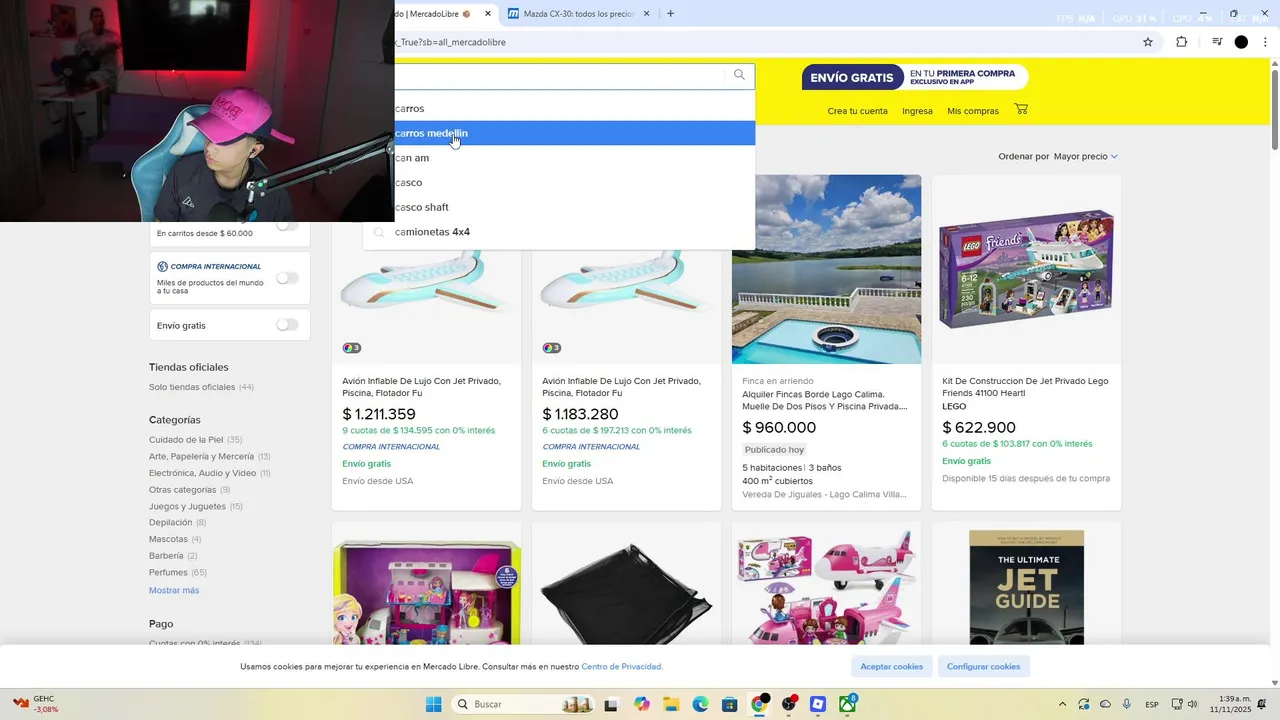Open the shopping cart icon
Screen dimensions: 1280x720
point(1021,109)
